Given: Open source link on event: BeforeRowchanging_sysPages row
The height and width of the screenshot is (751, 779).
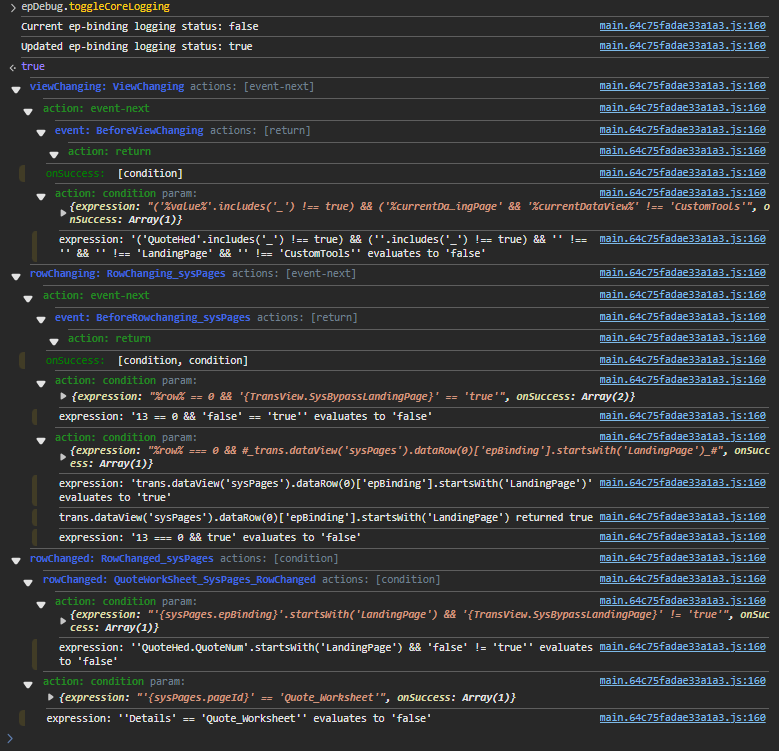Looking at the screenshot, I should coord(682,317).
